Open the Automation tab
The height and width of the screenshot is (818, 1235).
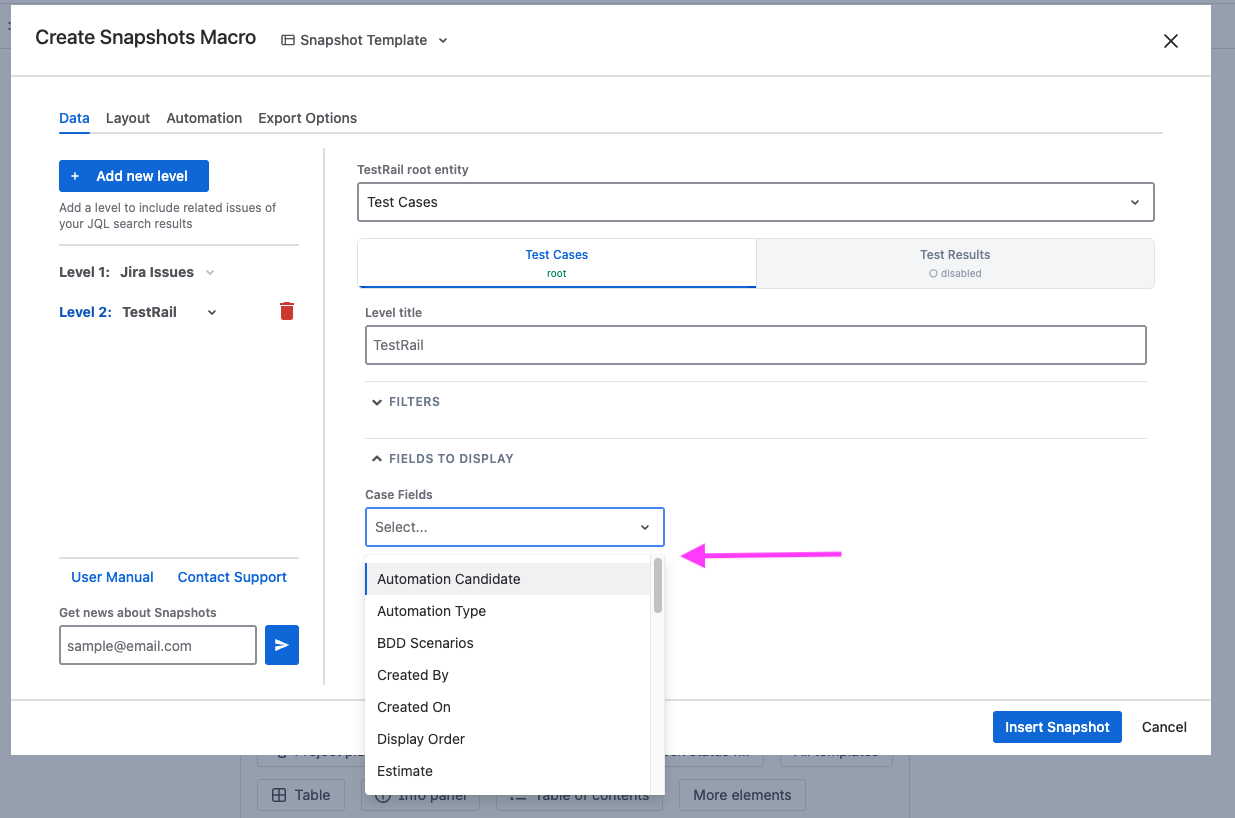click(x=204, y=118)
